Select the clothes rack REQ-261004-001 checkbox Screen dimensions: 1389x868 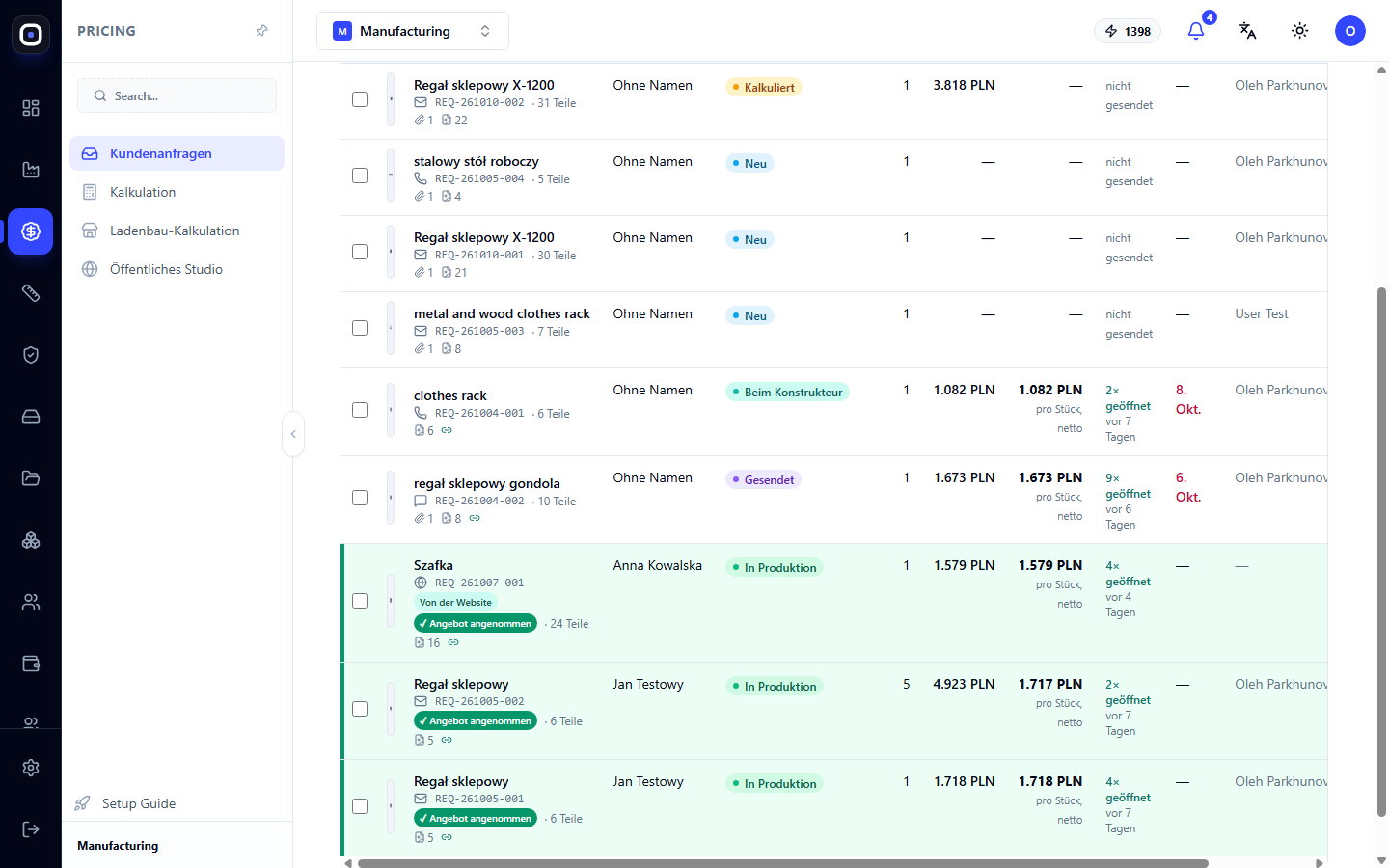360,410
